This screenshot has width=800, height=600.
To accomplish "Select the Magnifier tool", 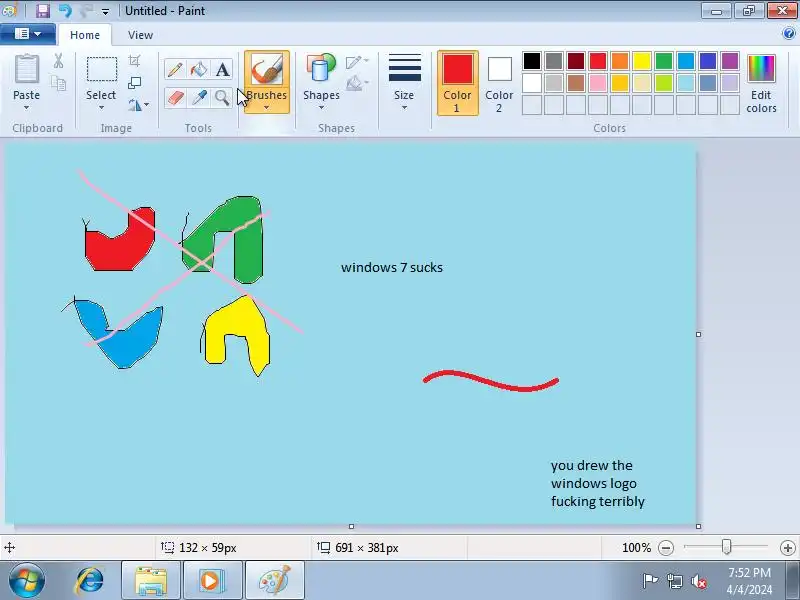I will (x=222, y=97).
